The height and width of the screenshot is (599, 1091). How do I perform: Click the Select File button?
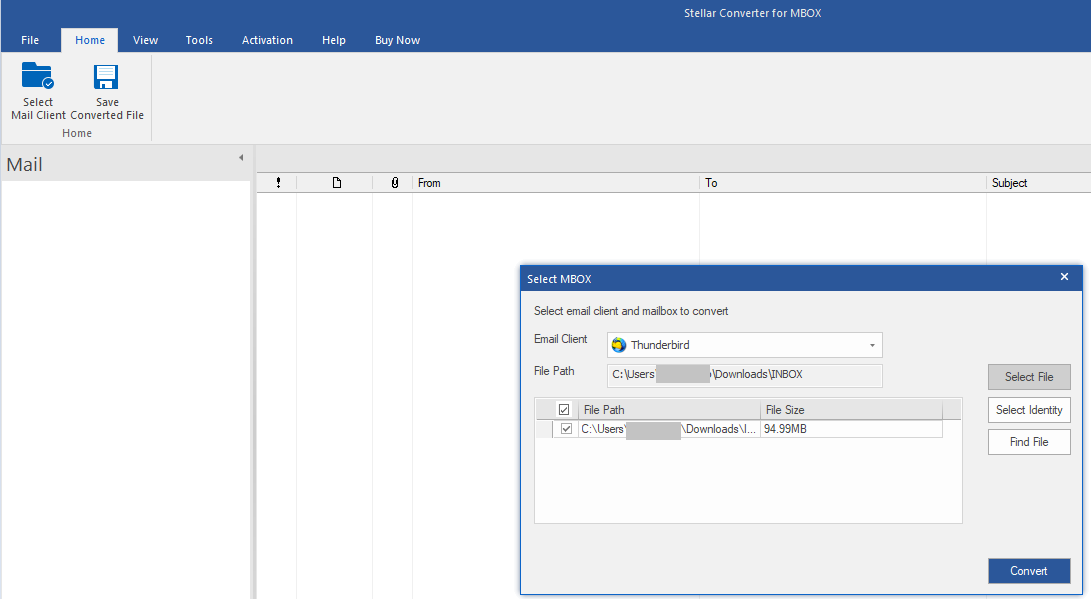tap(1029, 376)
